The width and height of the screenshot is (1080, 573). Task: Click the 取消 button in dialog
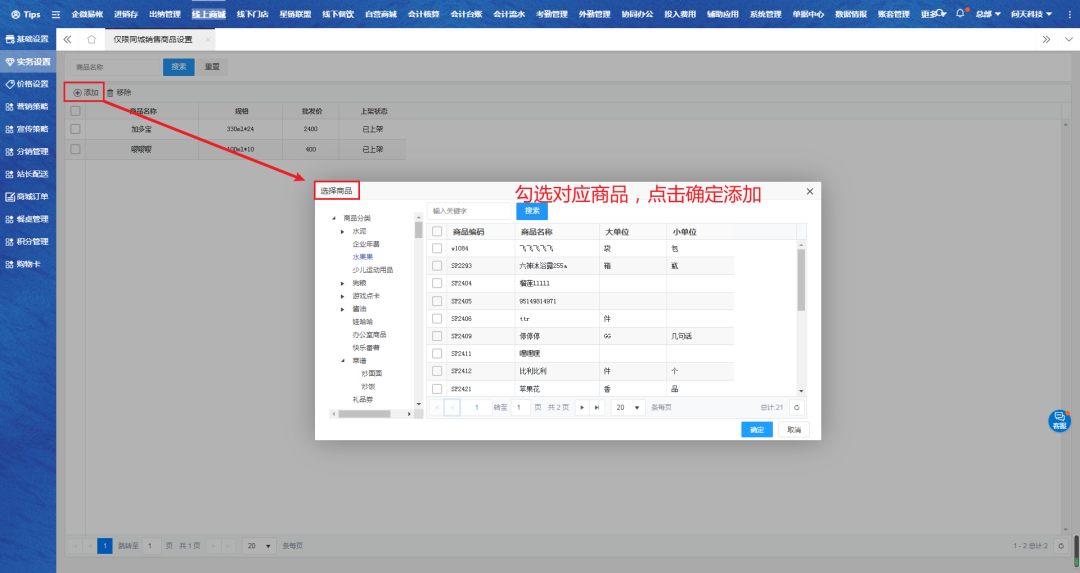(x=793, y=430)
